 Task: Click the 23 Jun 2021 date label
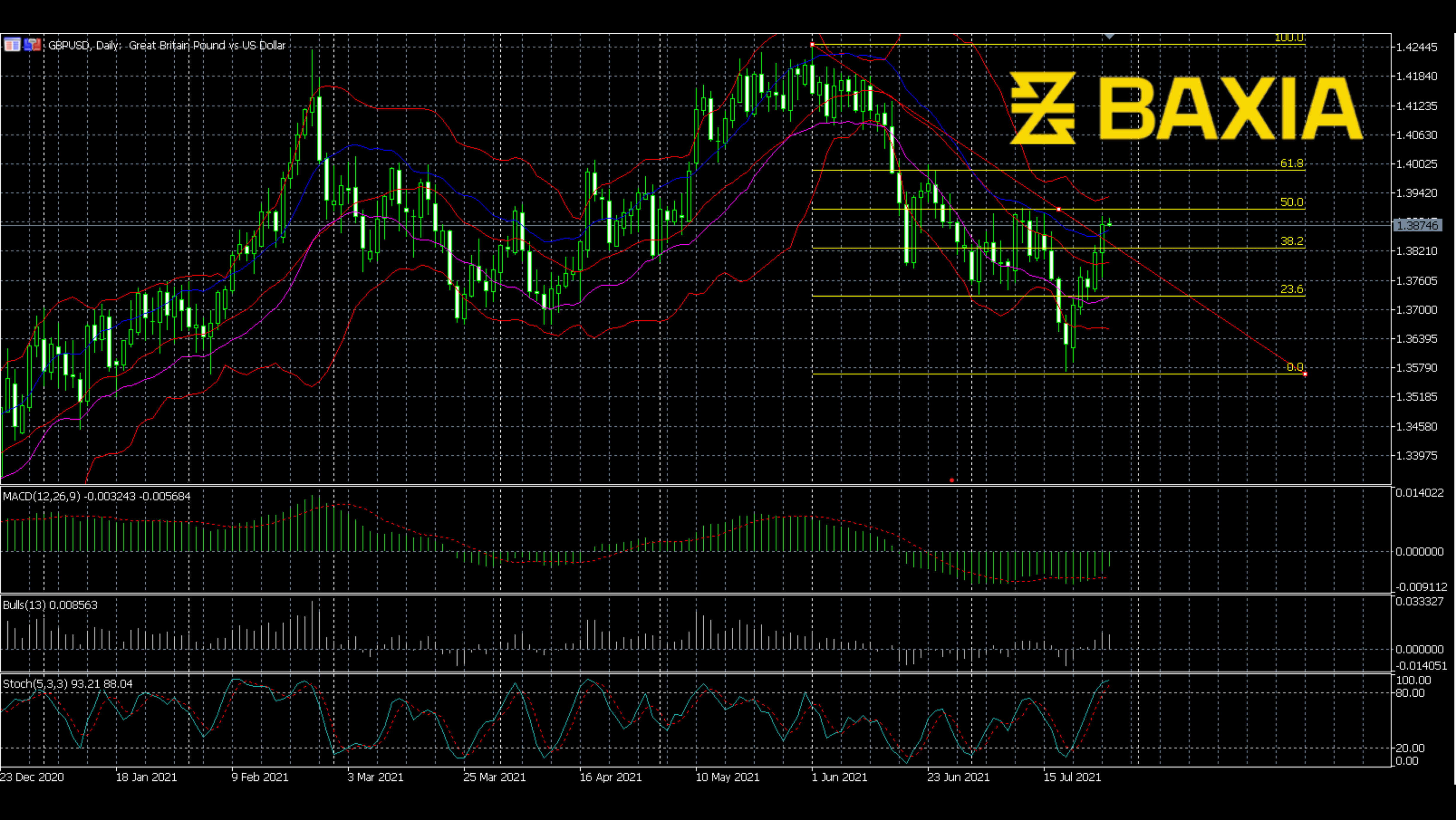click(x=959, y=777)
